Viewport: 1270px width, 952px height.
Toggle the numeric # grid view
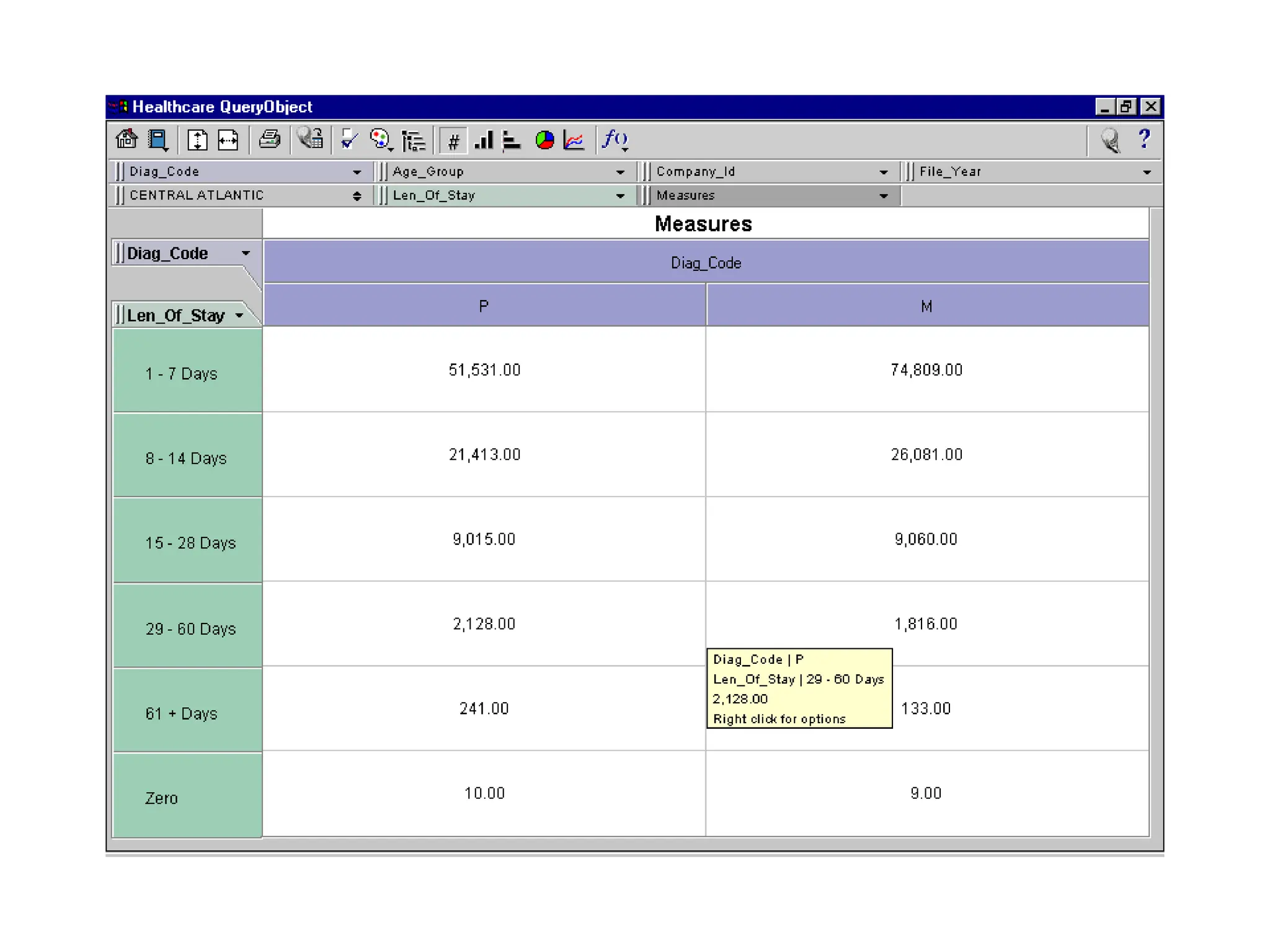click(x=454, y=141)
